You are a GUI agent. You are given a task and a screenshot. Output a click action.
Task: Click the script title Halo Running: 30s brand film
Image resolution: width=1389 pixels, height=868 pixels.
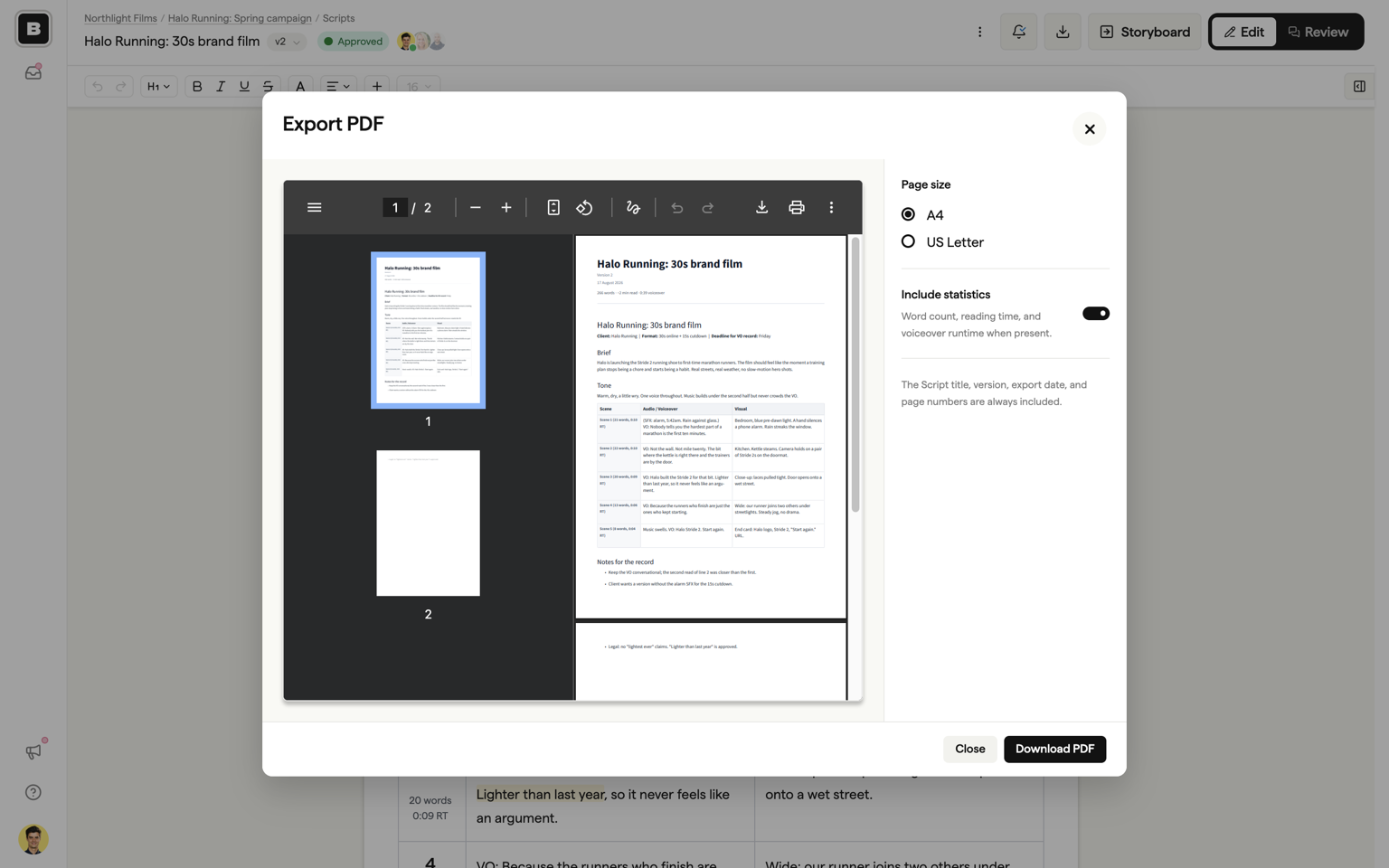pyautogui.click(x=172, y=42)
